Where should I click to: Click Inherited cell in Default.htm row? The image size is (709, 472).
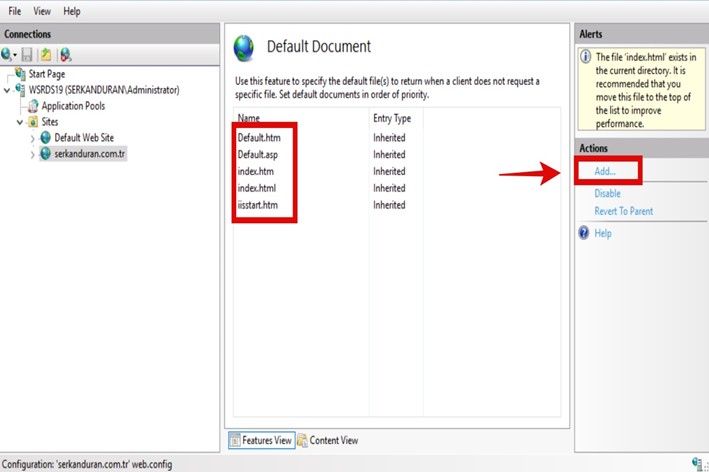[389, 137]
